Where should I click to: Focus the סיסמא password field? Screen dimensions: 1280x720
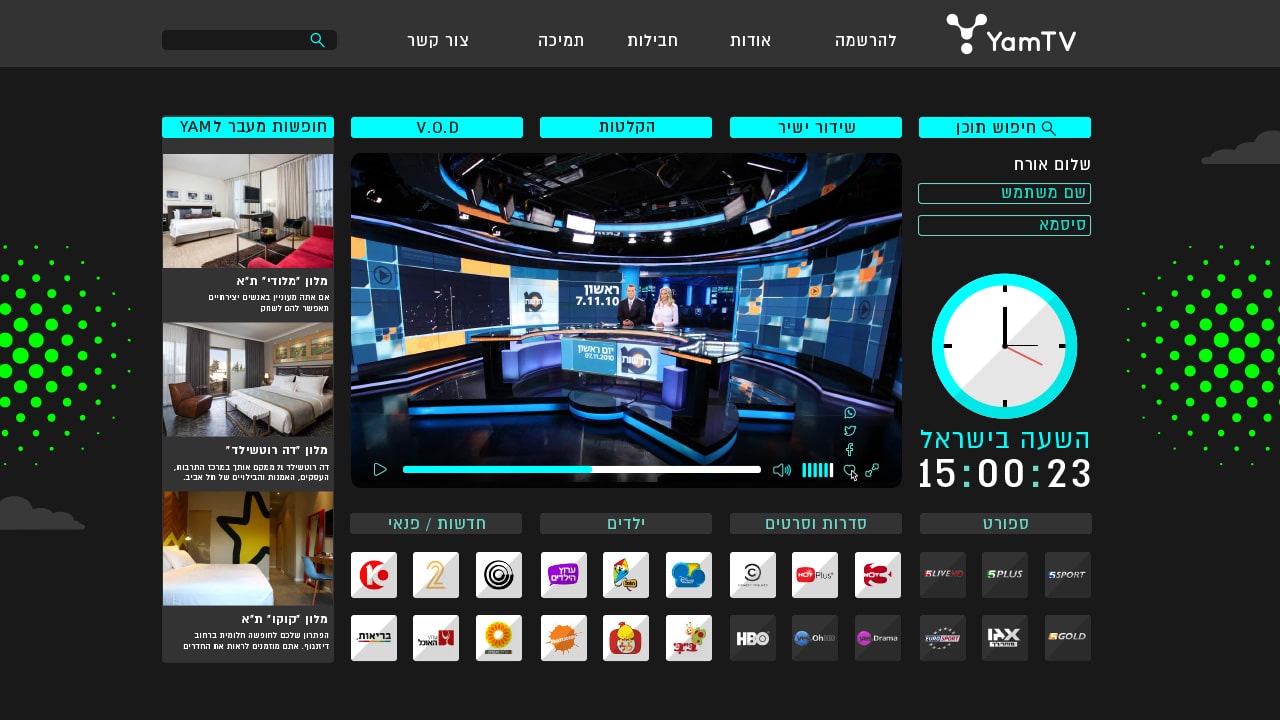pyautogui.click(x=1005, y=225)
